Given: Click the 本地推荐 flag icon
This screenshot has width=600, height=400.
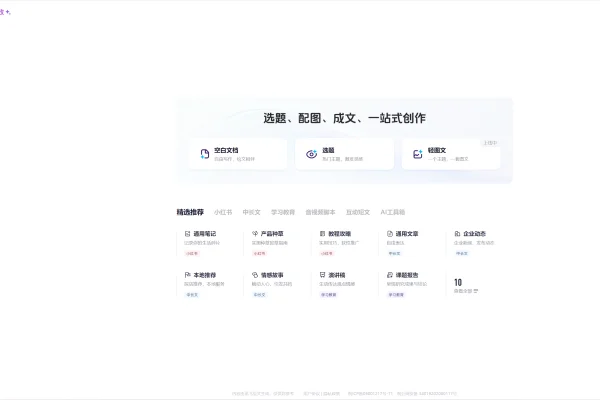Looking at the screenshot, I should tap(188, 275).
